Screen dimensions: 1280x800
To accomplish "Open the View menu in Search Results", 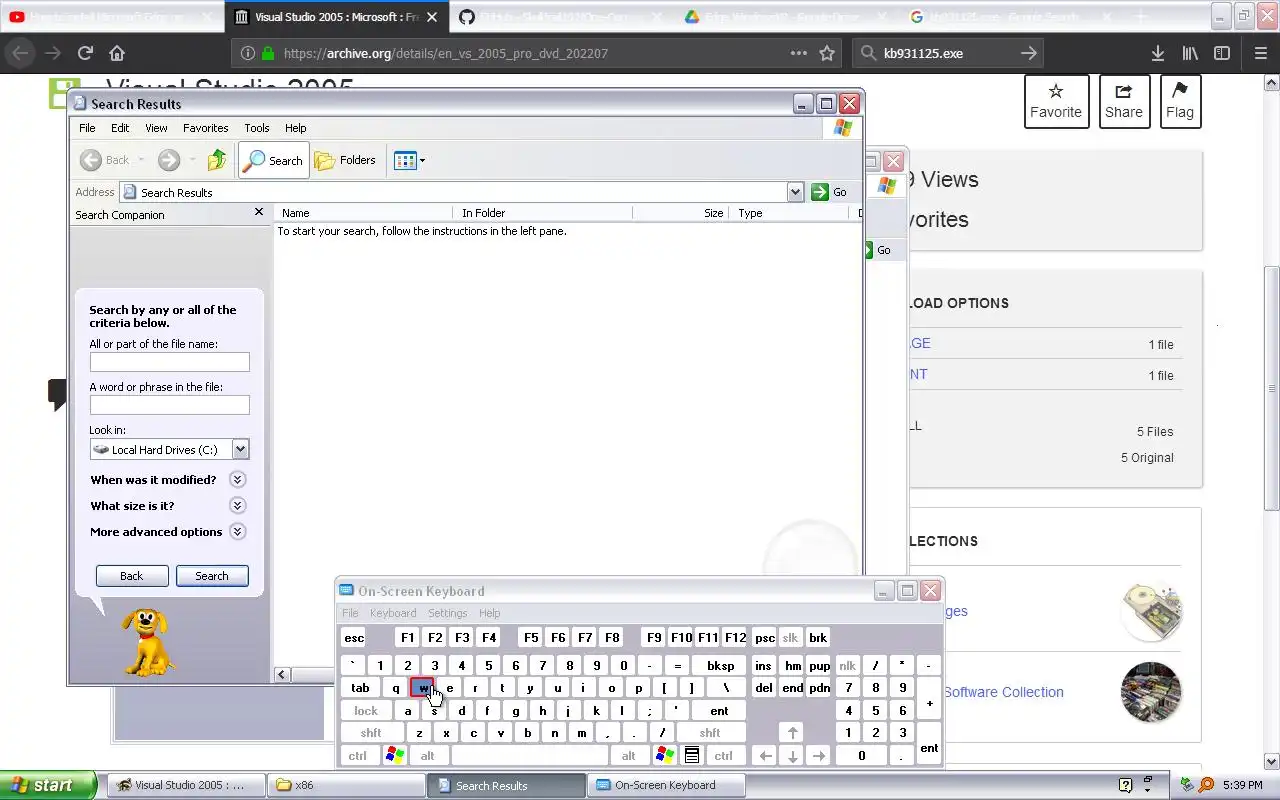I will click(156, 128).
